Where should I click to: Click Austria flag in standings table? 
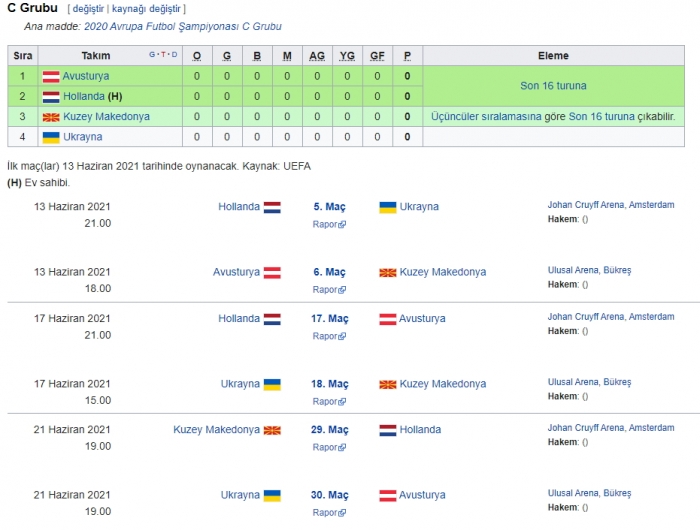[50, 76]
